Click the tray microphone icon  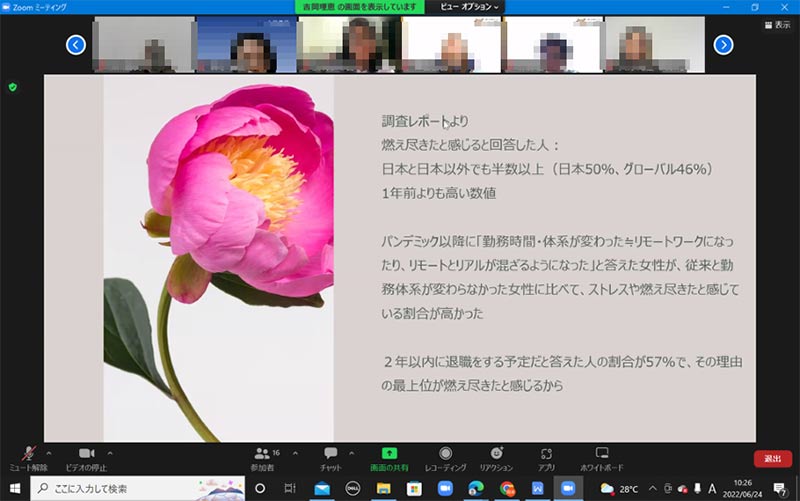[x=697, y=489]
